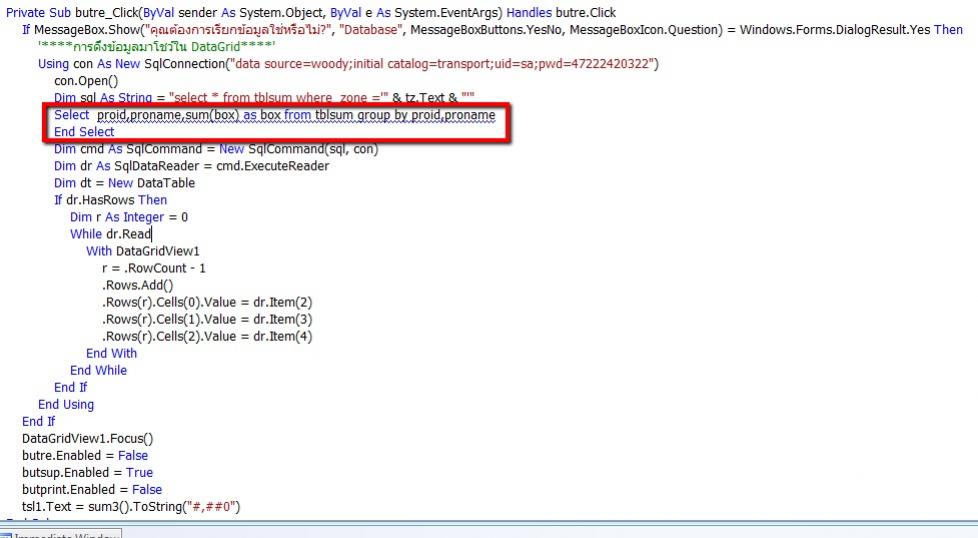Click the 'With DataGridView1' line
The height and width of the screenshot is (538, 978).
143,251
